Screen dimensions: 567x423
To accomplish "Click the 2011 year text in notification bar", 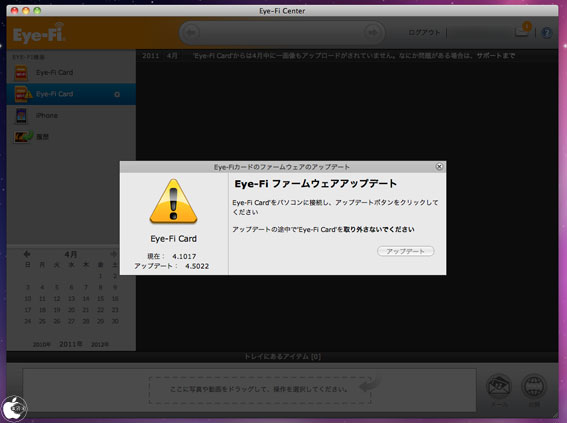I will click(150, 56).
